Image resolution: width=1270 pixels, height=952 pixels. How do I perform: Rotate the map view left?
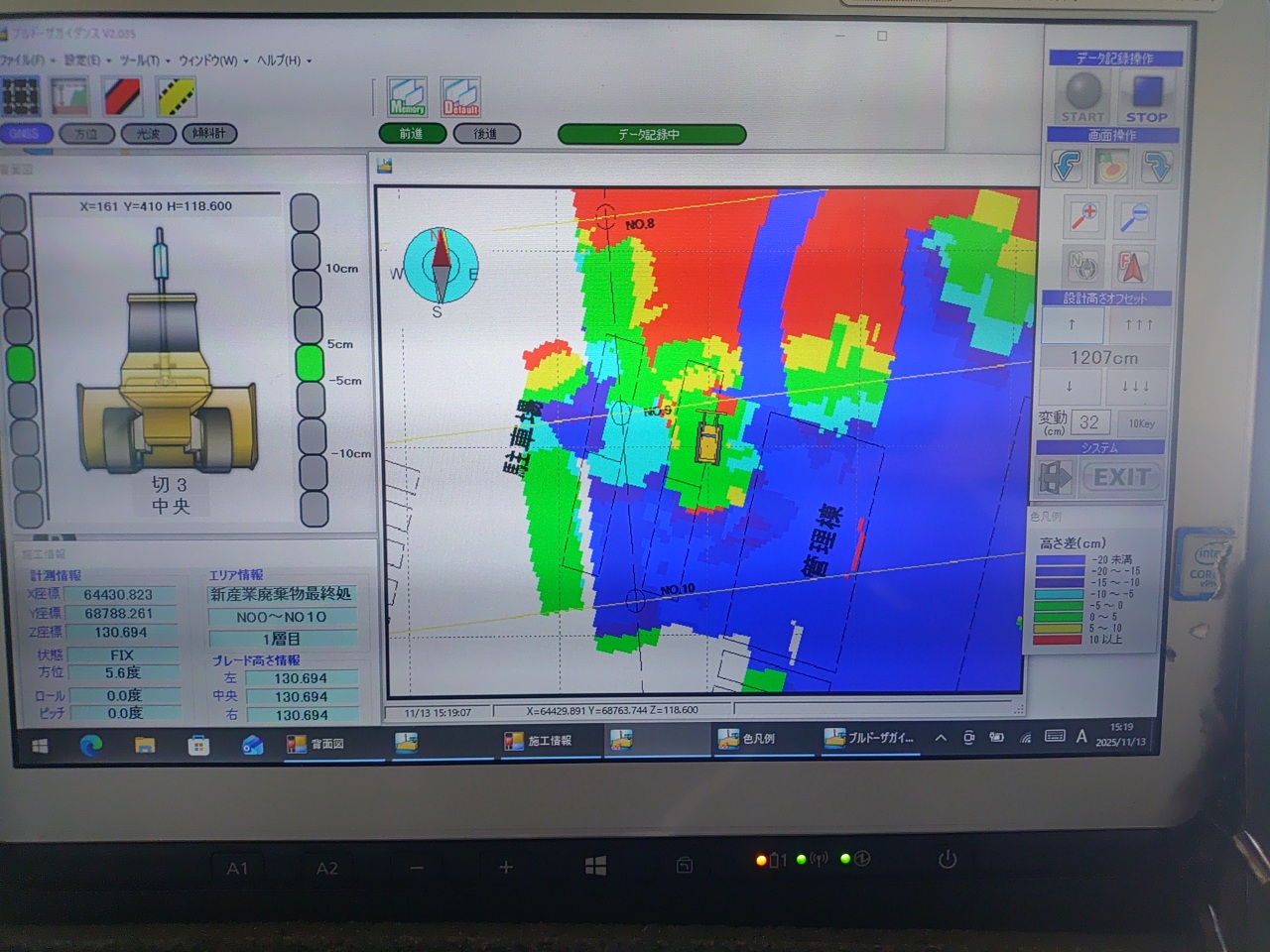1067,167
